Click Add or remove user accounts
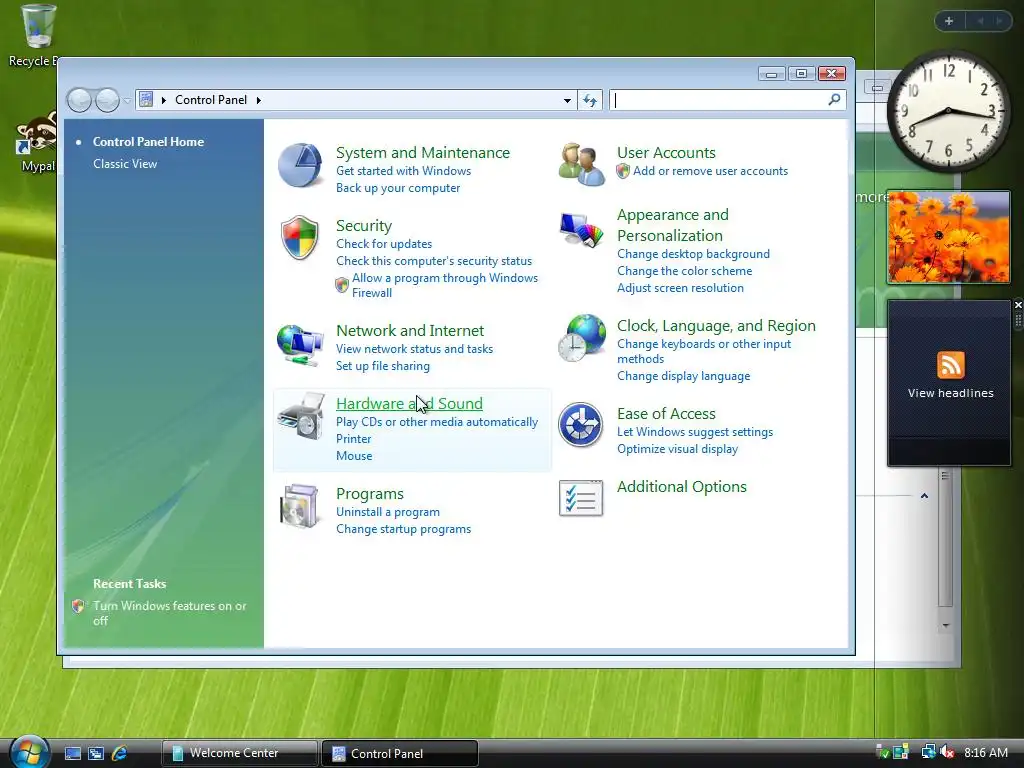1024x768 pixels. pyautogui.click(x=710, y=171)
